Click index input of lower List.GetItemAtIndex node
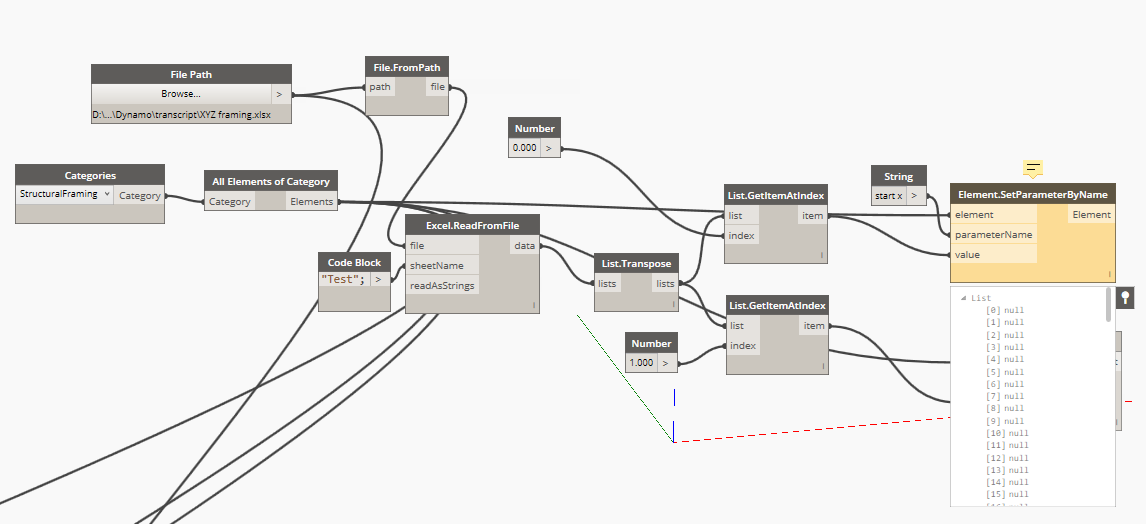Image resolution: width=1146 pixels, height=524 pixels. coord(743,346)
